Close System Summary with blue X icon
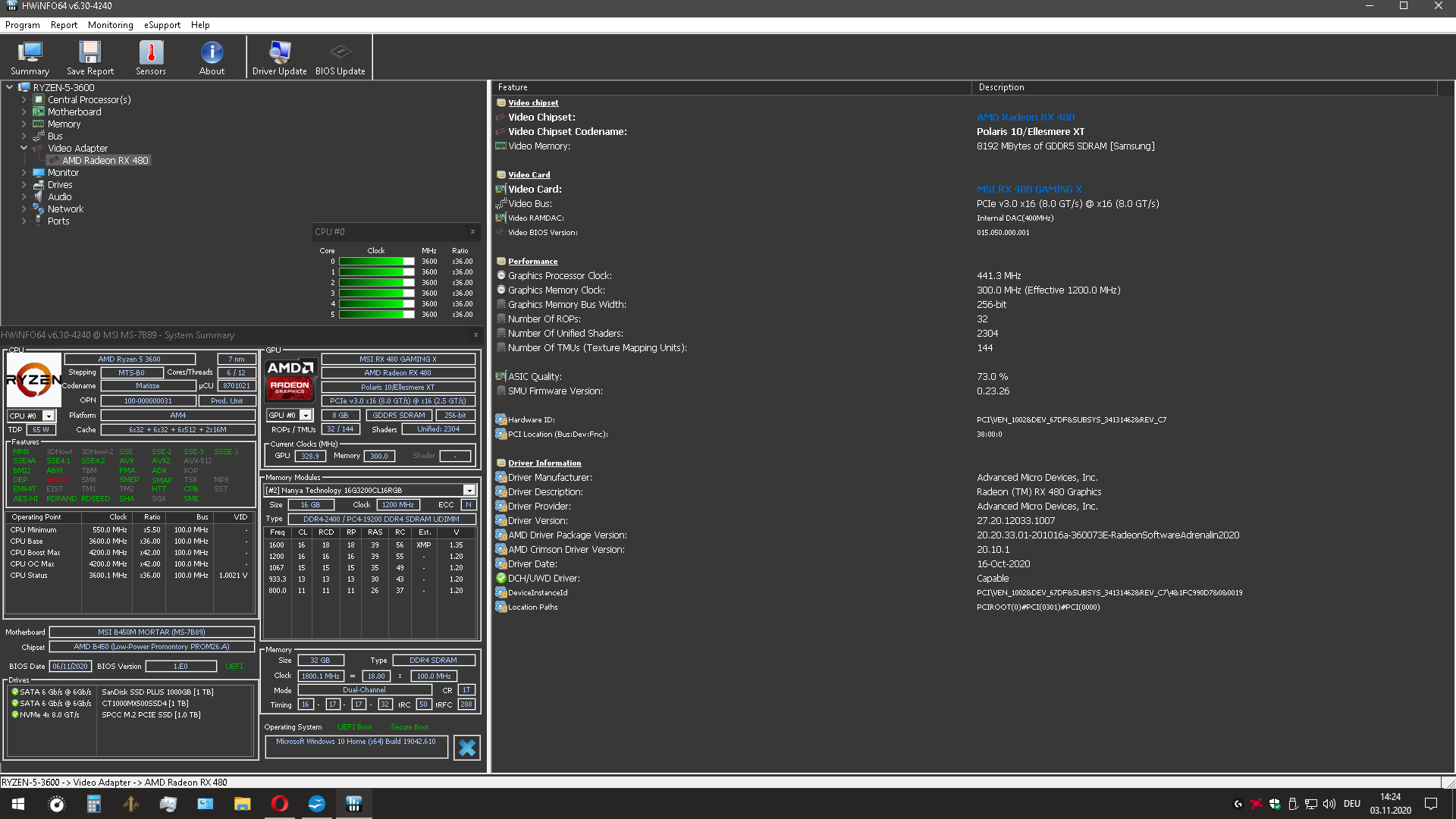The image size is (1456, 819). pyautogui.click(x=467, y=748)
